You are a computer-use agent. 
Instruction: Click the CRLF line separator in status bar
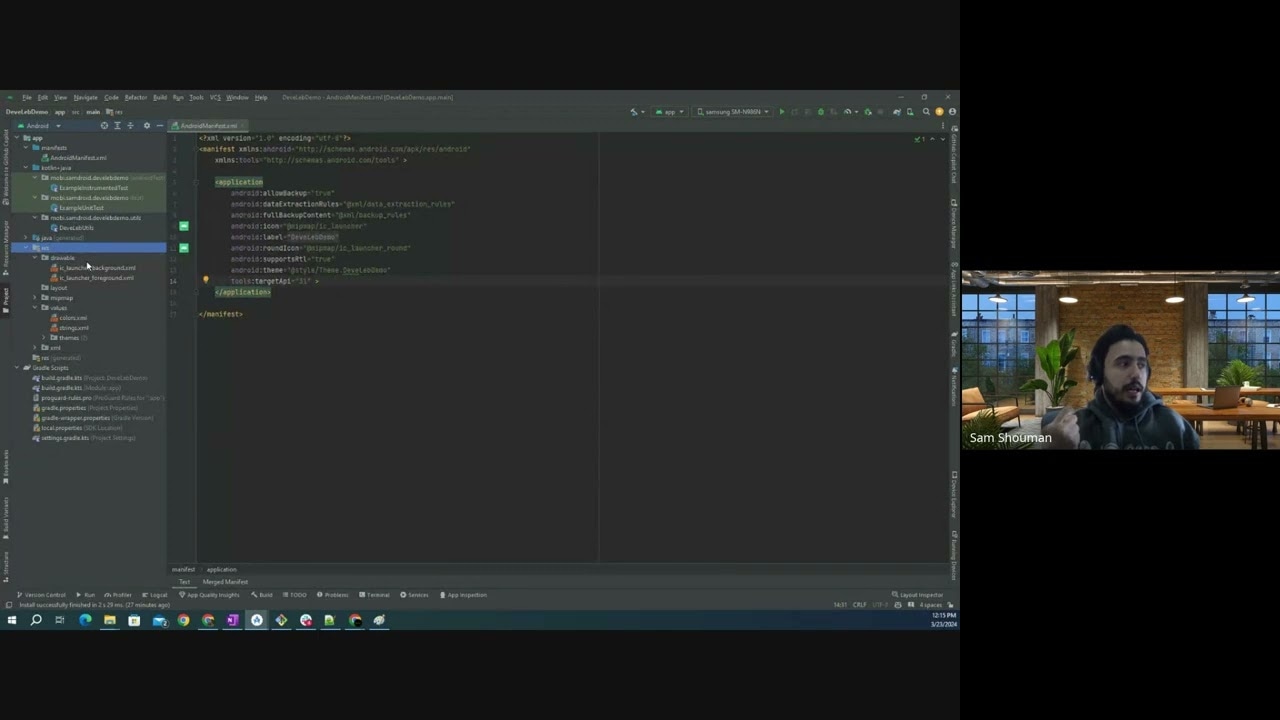coord(859,605)
